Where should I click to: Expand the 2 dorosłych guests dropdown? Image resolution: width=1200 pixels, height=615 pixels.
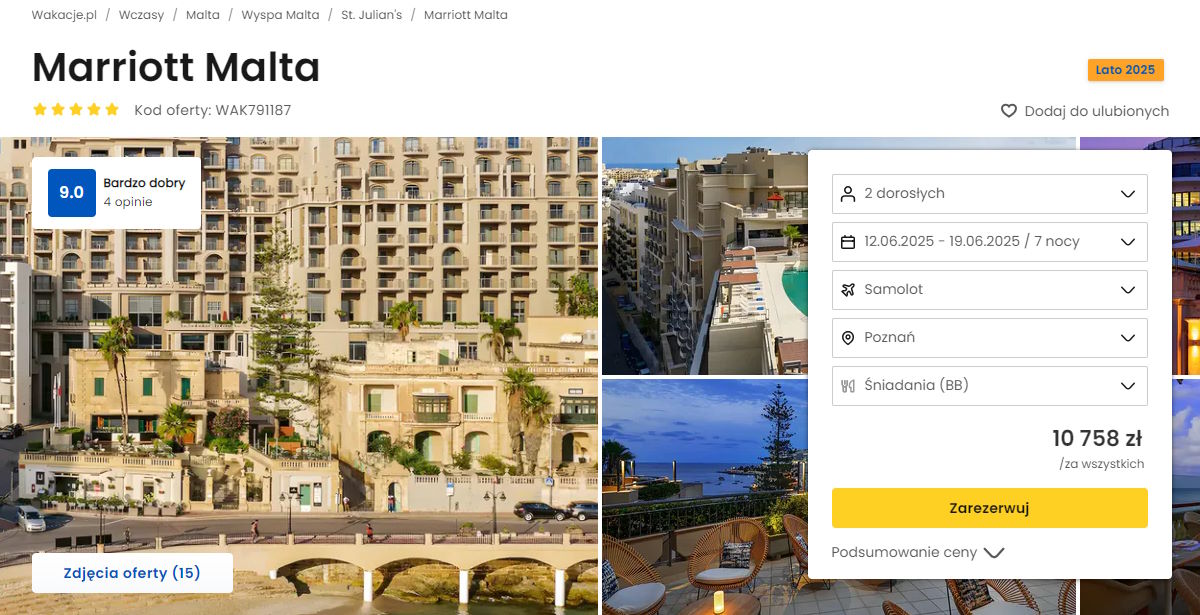[x=989, y=194]
